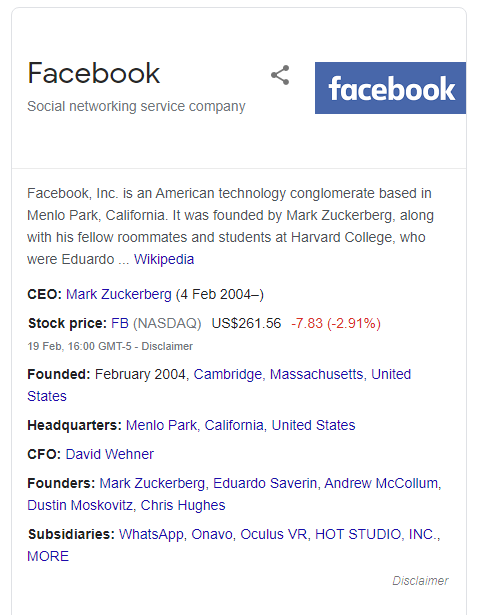Open the Massachusetts link
481x615 pixels.
(x=316, y=374)
